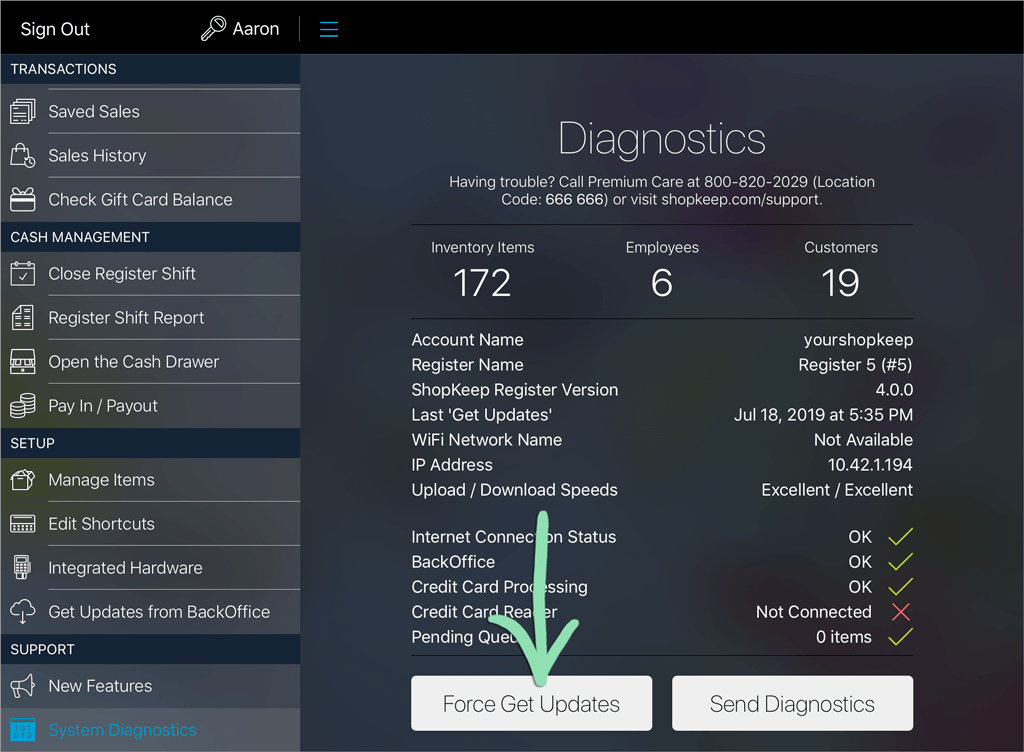The width and height of the screenshot is (1024, 752).
Task: Click the red X beside Not Connected
Action: click(901, 612)
